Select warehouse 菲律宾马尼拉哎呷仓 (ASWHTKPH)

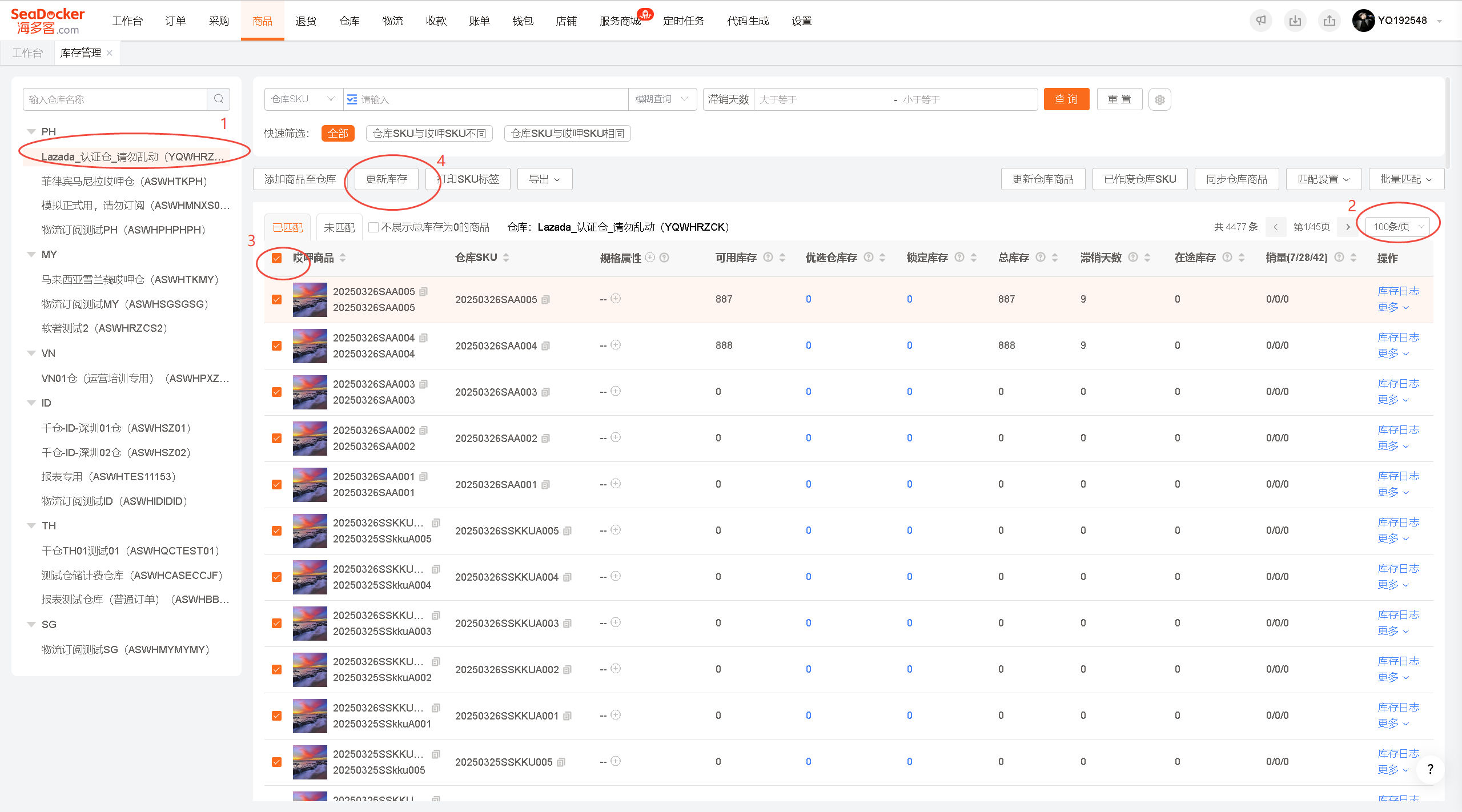click(124, 182)
